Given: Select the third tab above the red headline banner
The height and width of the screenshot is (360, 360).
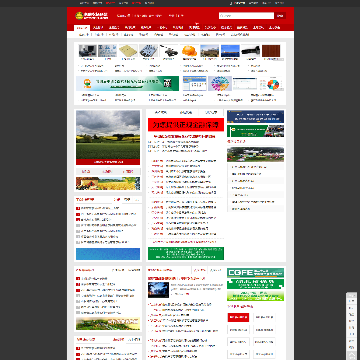Looking at the screenshot, I should (211, 112).
